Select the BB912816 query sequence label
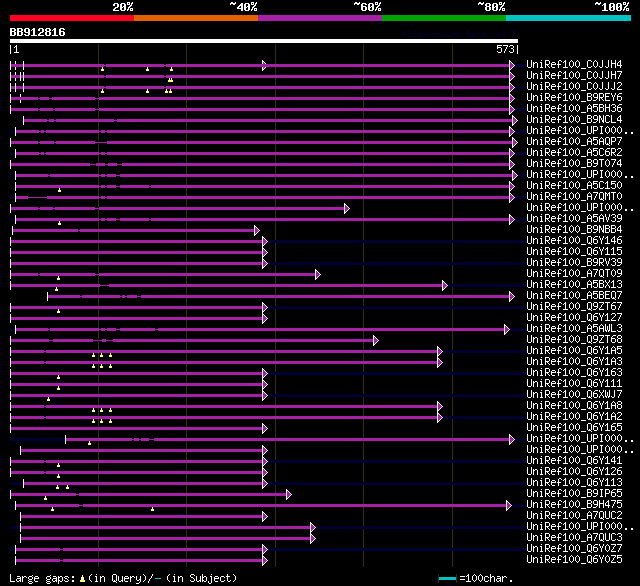The height and width of the screenshot is (586, 640). pos(38,32)
